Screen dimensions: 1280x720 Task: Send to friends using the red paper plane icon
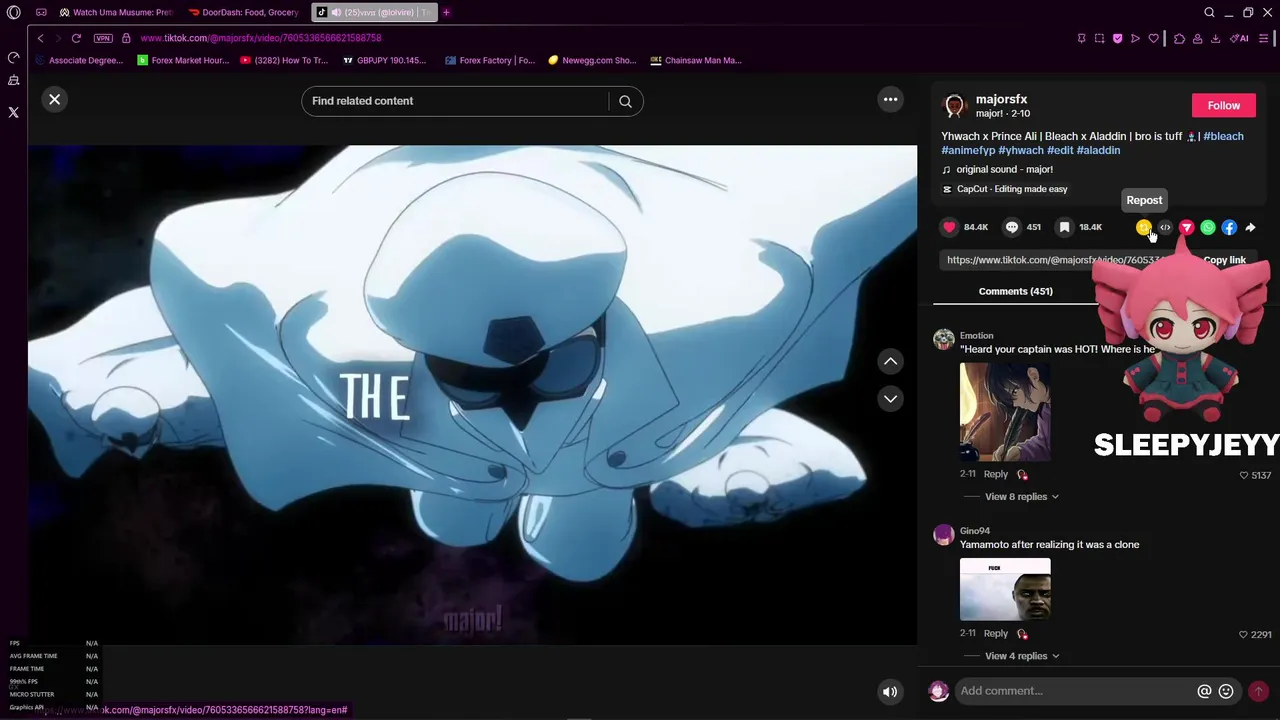click(x=1186, y=227)
